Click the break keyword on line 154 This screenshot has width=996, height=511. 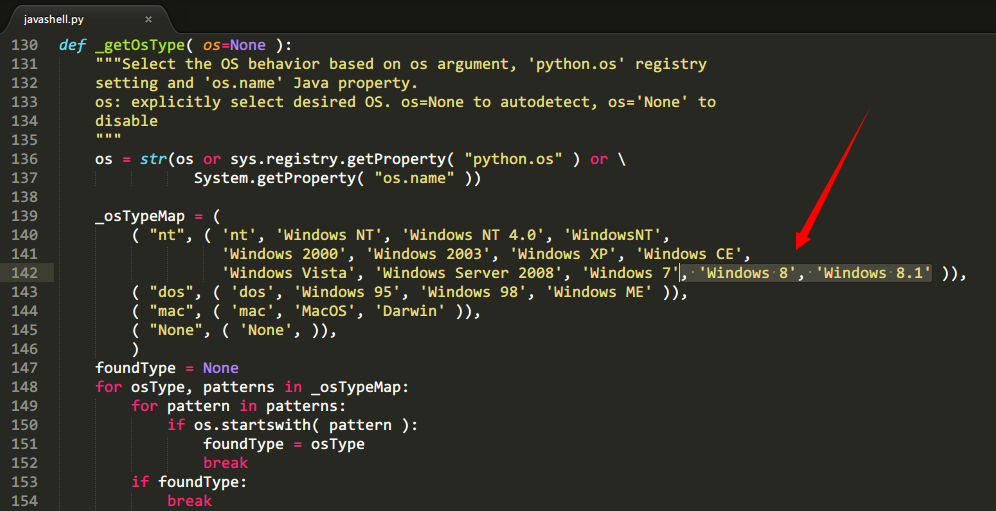click(x=189, y=501)
